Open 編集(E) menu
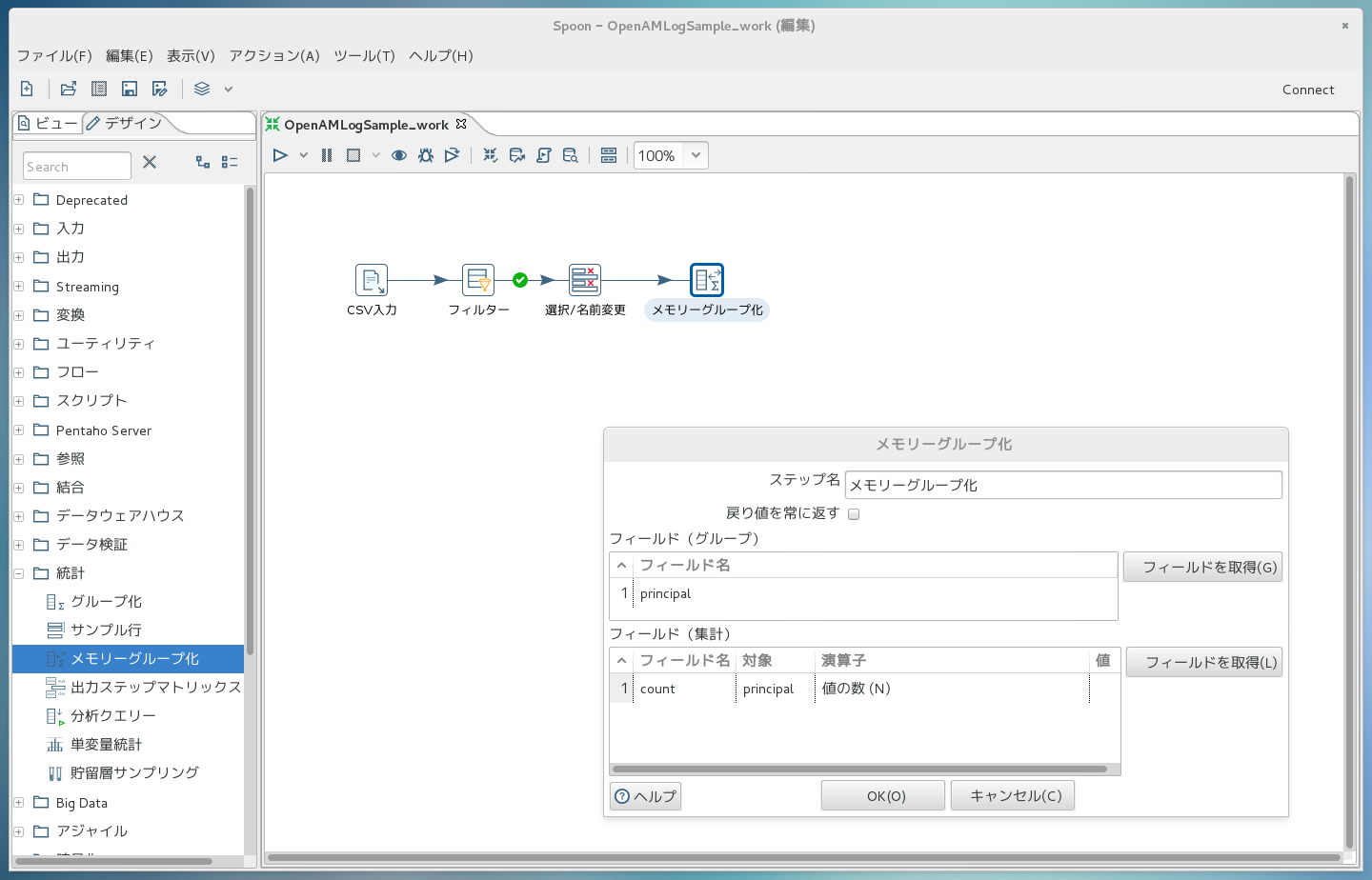 click(130, 55)
